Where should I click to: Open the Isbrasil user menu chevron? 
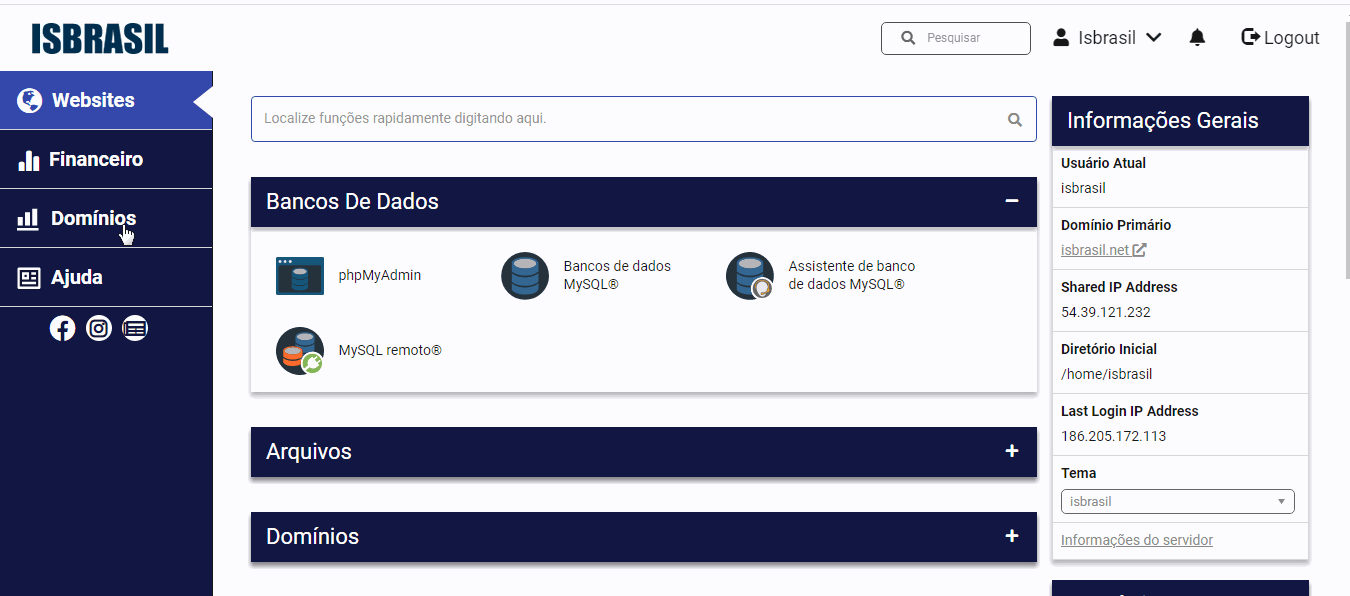pos(1153,38)
